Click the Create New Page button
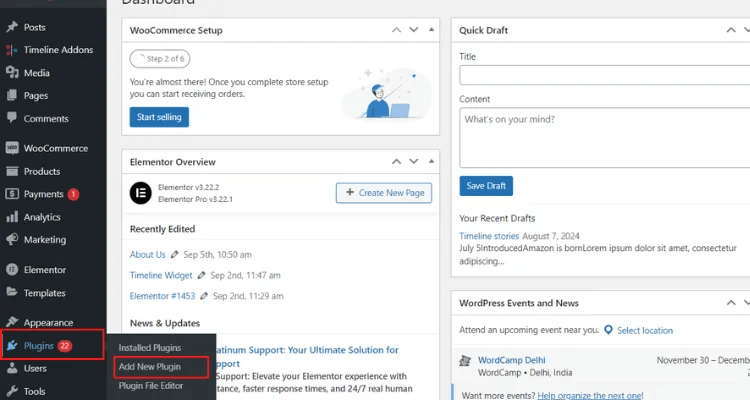The height and width of the screenshot is (400, 750). point(384,193)
